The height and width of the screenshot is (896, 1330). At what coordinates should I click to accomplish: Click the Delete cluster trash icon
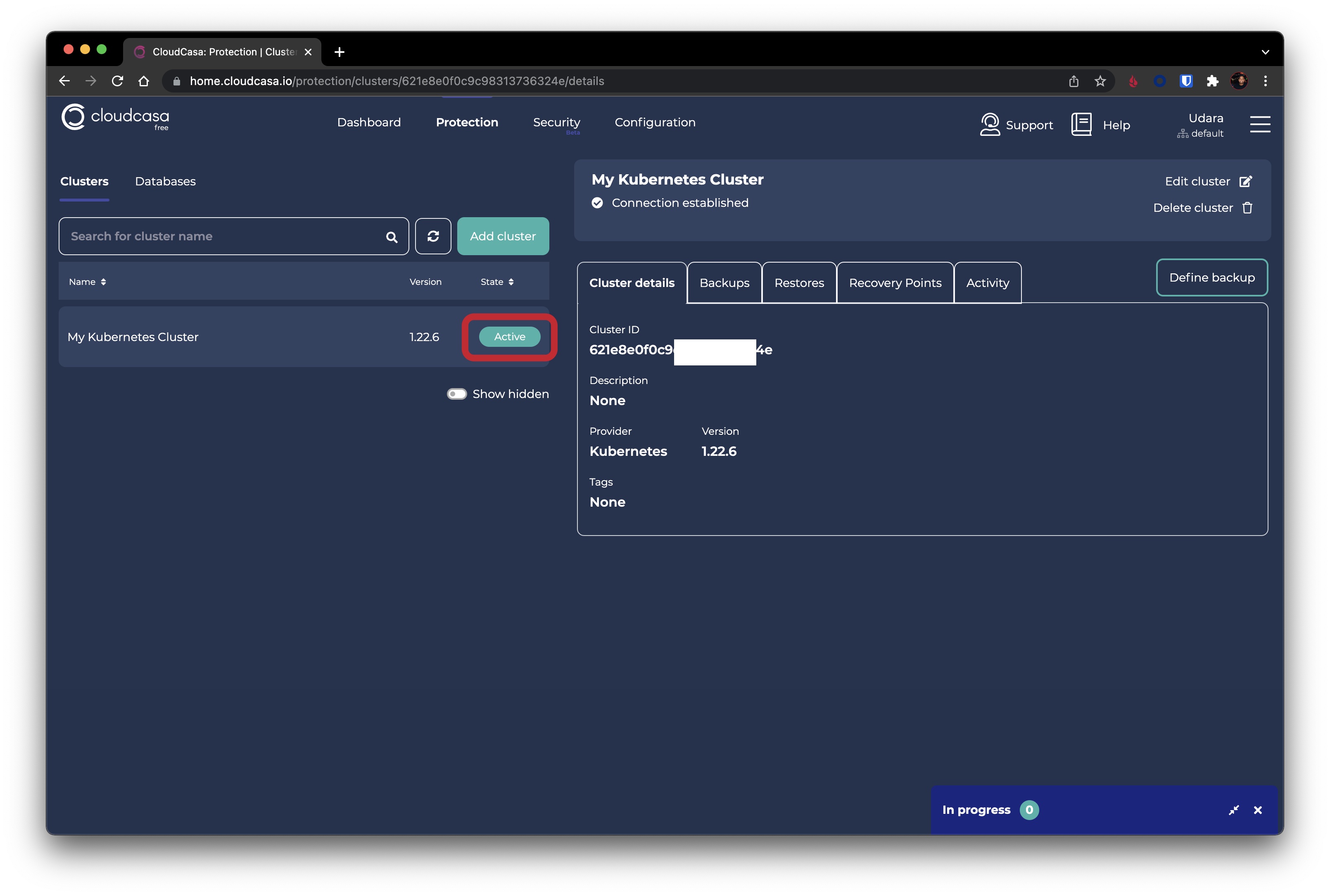pos(1247,208)
